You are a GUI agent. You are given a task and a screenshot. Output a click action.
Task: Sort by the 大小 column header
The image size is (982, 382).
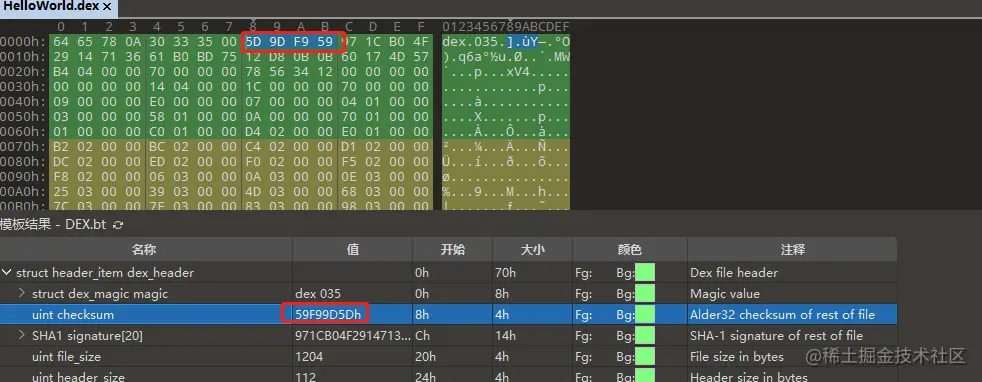[x=532, y=250]
